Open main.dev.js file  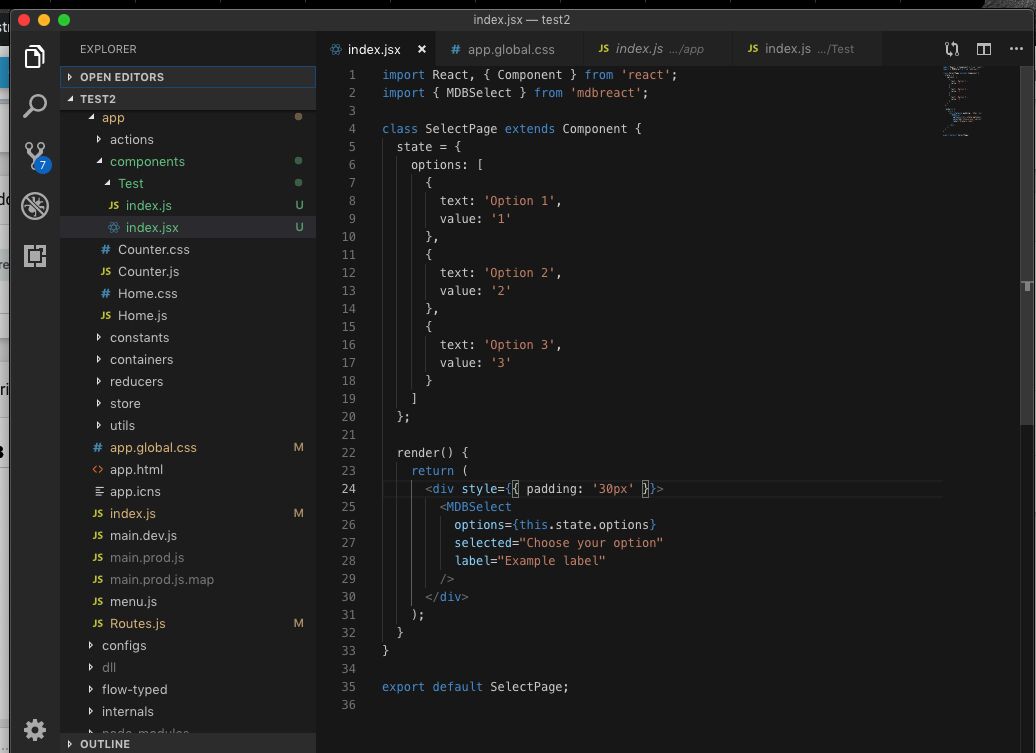(188, 536)
